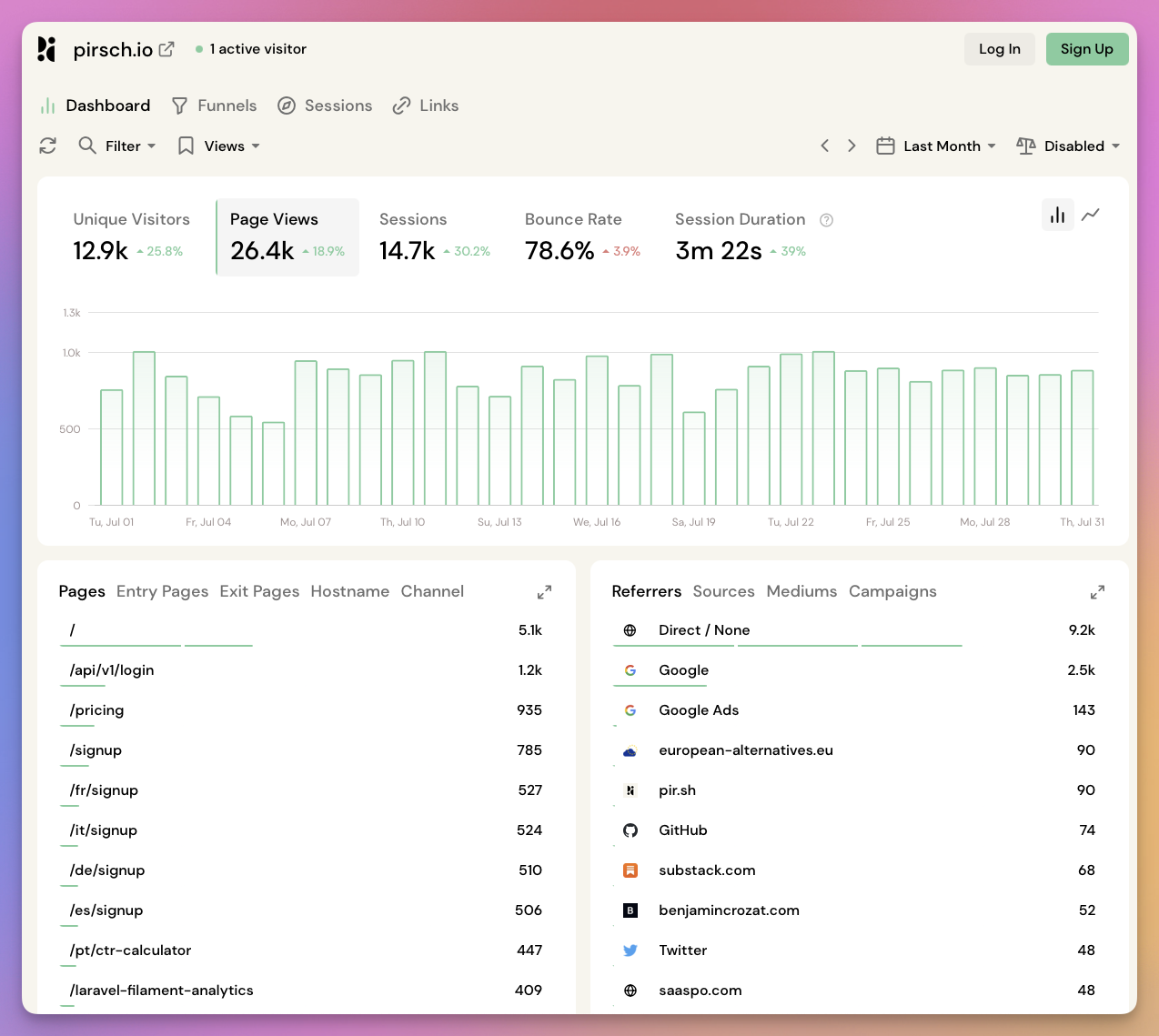The height and width of the screenshot is (1036, 1159).
Task: Open the search magnifier filter icon
Action: click(86, 146)
